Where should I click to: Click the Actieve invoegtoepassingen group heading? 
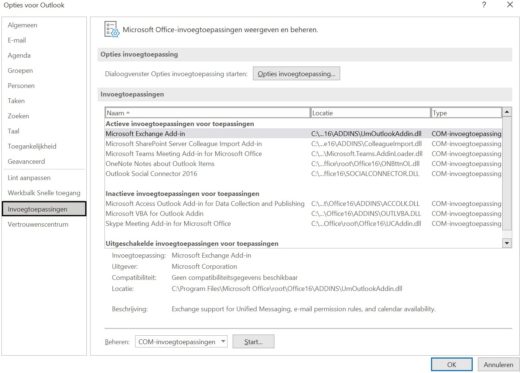180,124
